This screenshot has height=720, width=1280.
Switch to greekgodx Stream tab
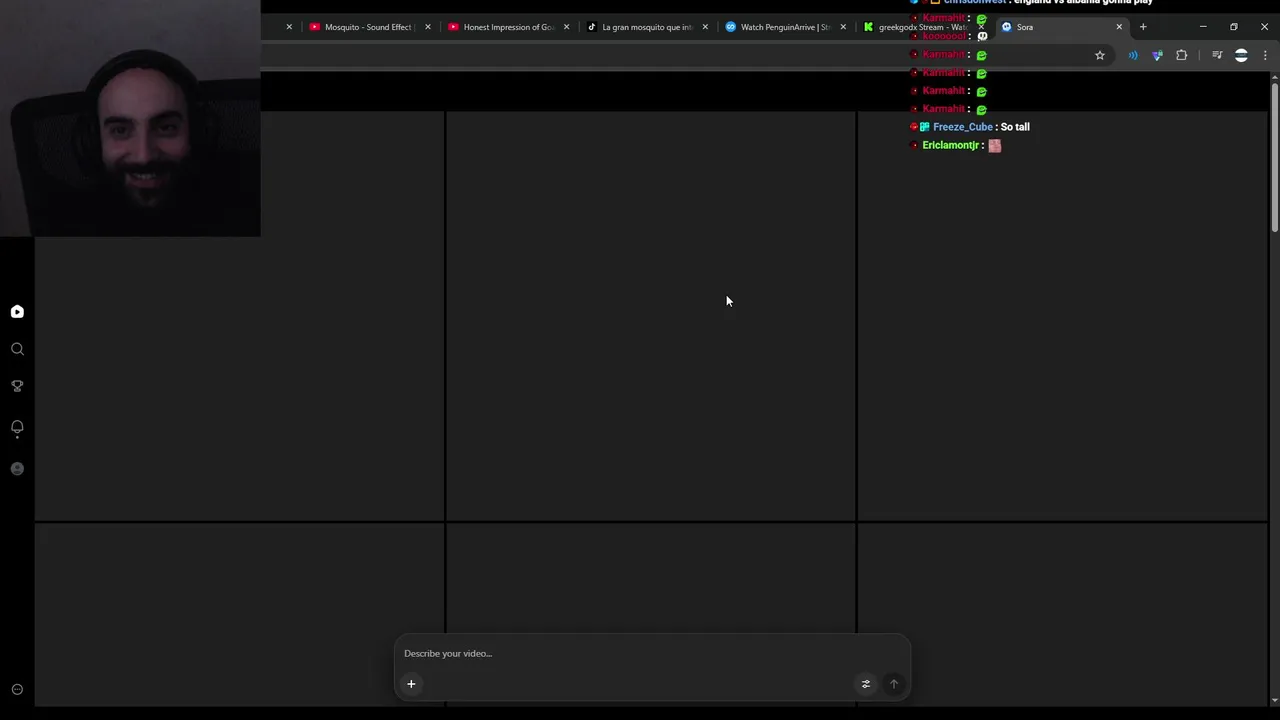[x=922, y=27]
